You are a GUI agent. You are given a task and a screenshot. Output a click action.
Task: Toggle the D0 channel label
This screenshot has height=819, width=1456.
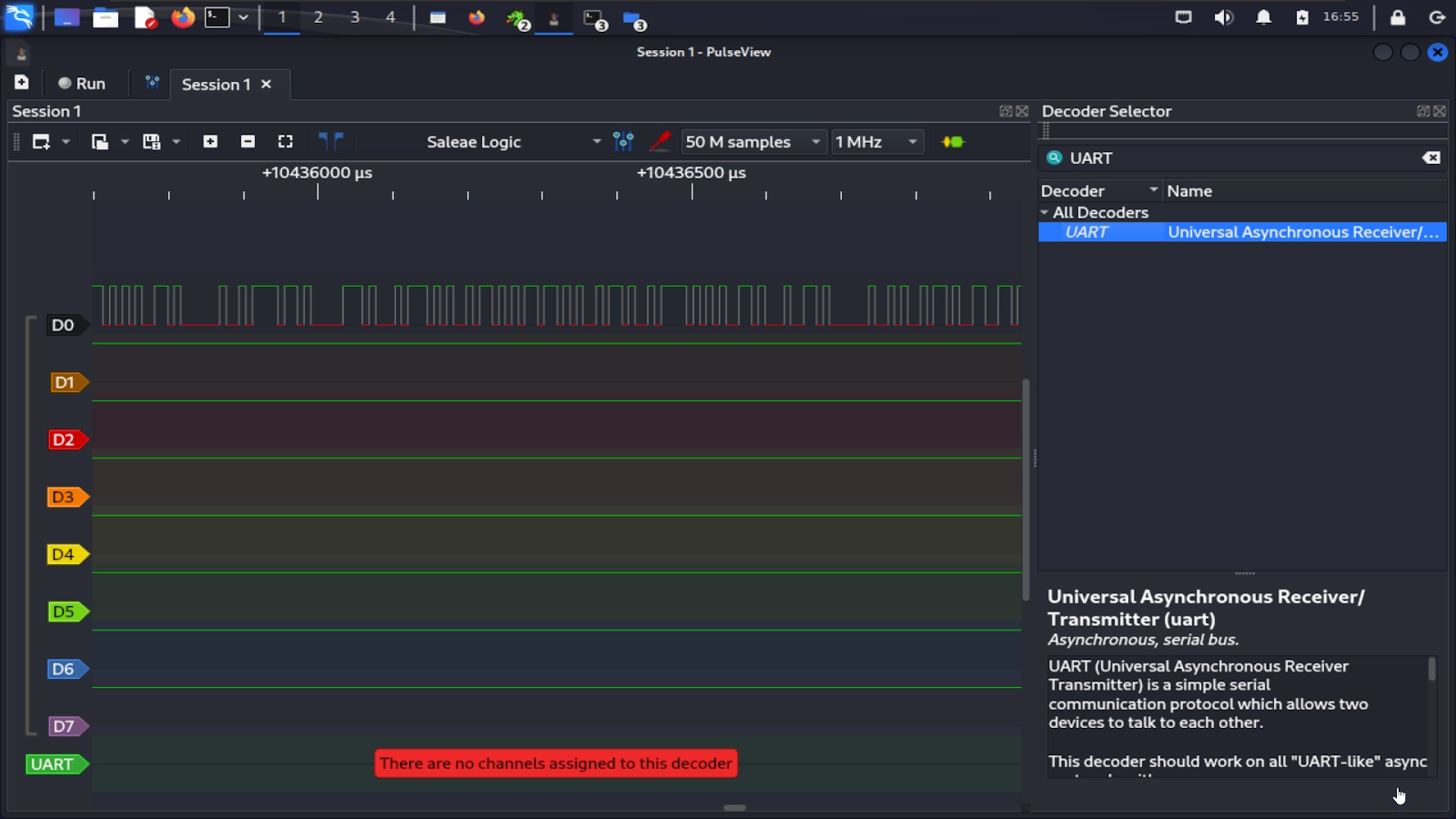coord(62,324)
